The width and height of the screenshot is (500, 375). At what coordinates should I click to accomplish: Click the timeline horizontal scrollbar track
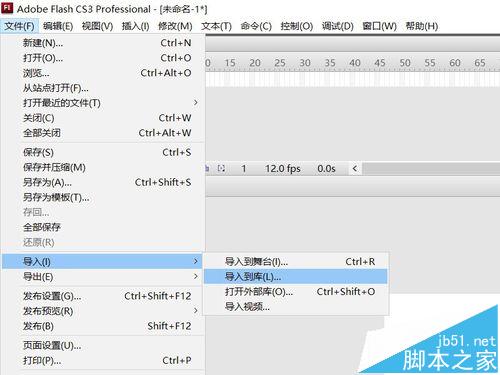431,169
